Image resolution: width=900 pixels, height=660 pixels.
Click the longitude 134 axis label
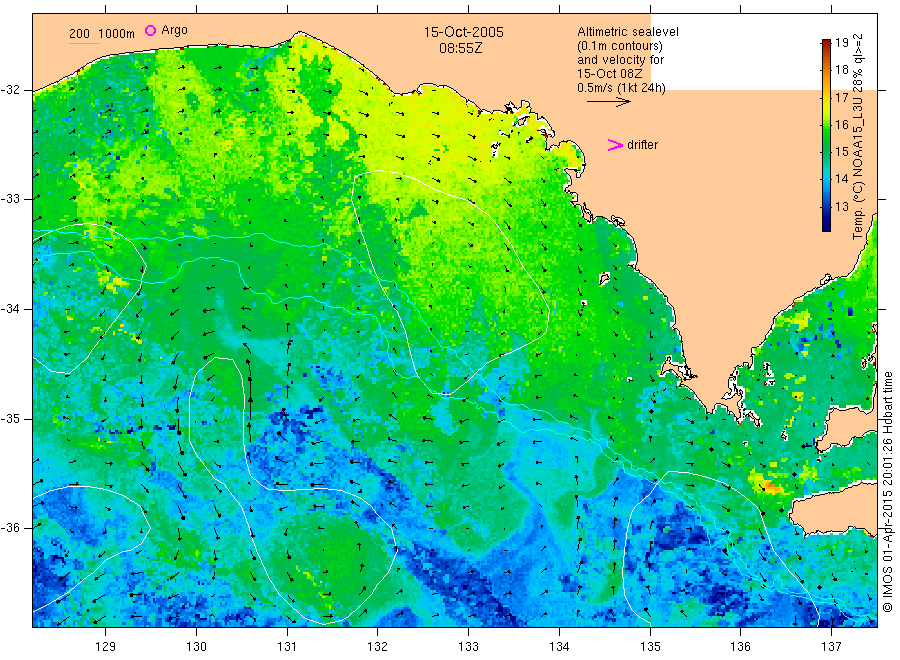559,647
